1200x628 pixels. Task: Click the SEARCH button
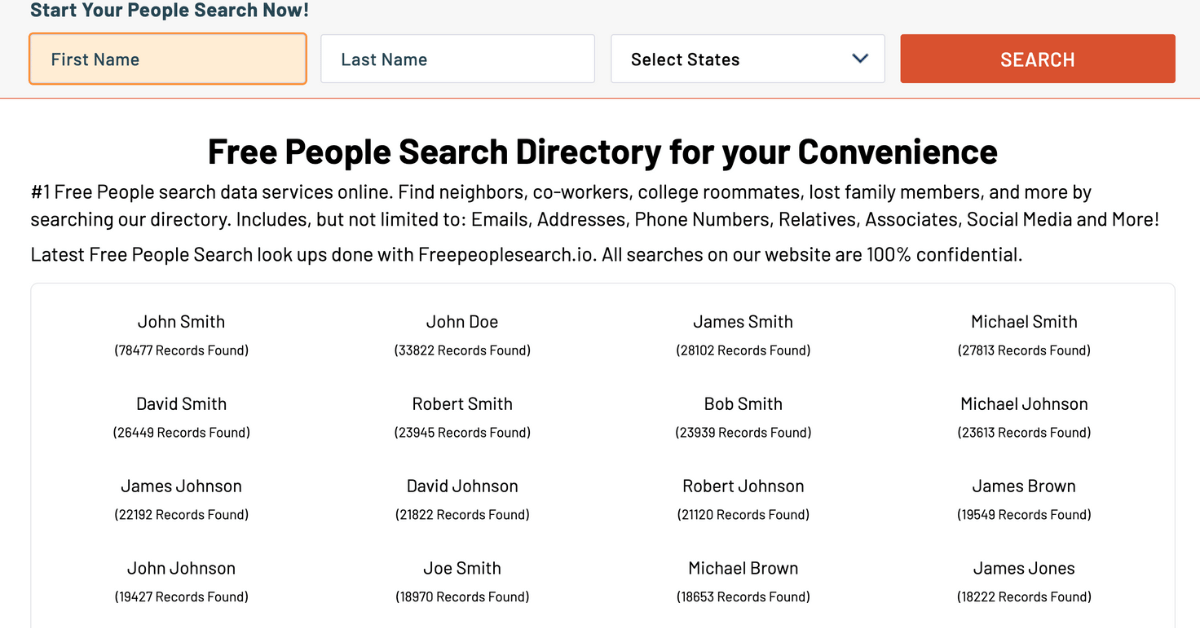point(1037,58)
